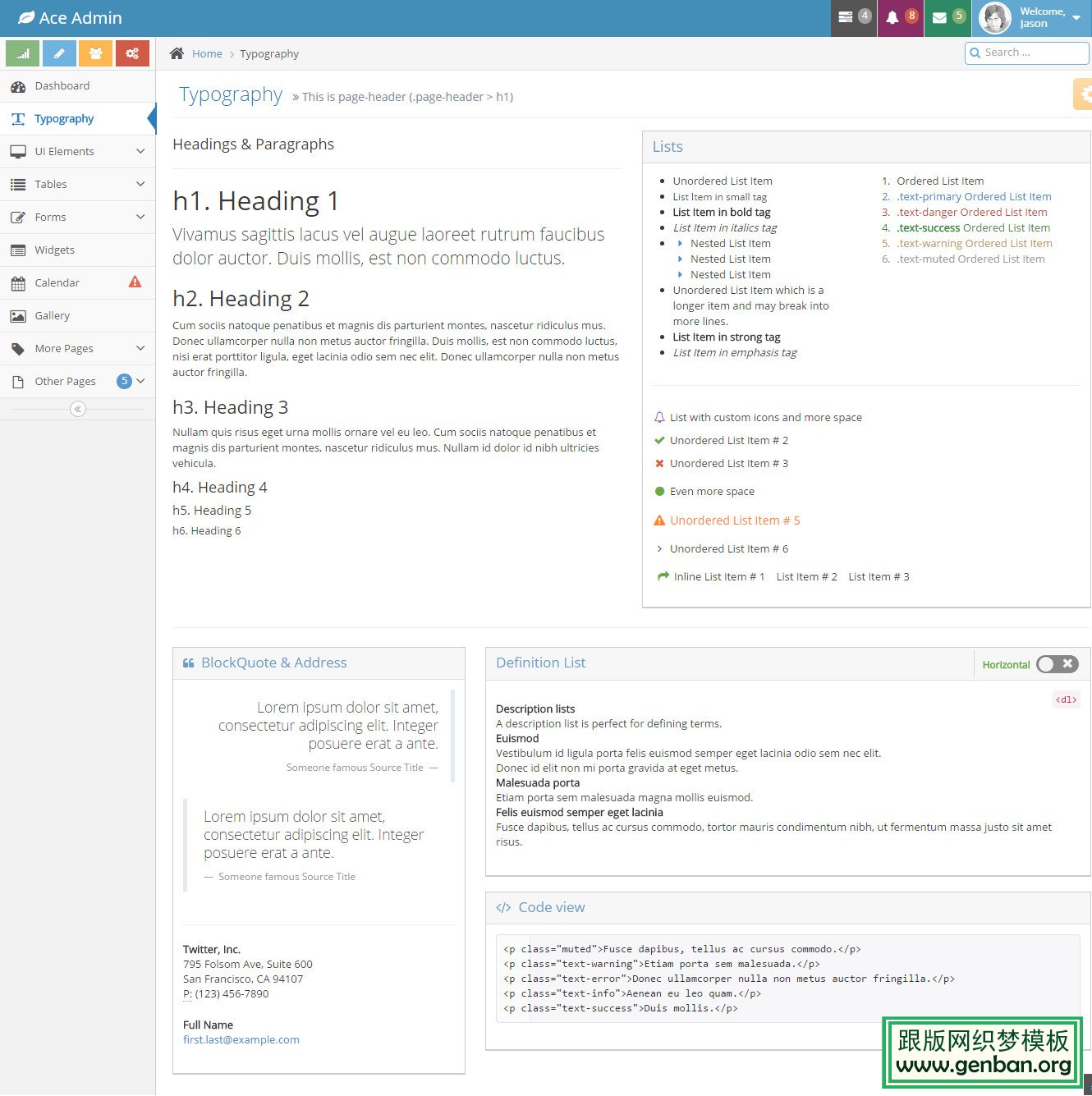Screen dimensions: 1092x1096
Task: Select Calendar in the sidebar menu
Action: coord(57,283)
